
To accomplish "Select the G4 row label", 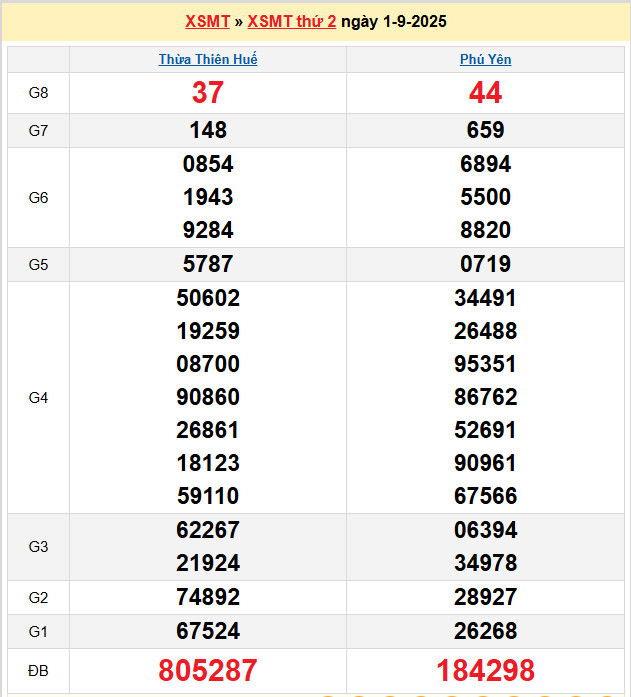I will 38,397.
